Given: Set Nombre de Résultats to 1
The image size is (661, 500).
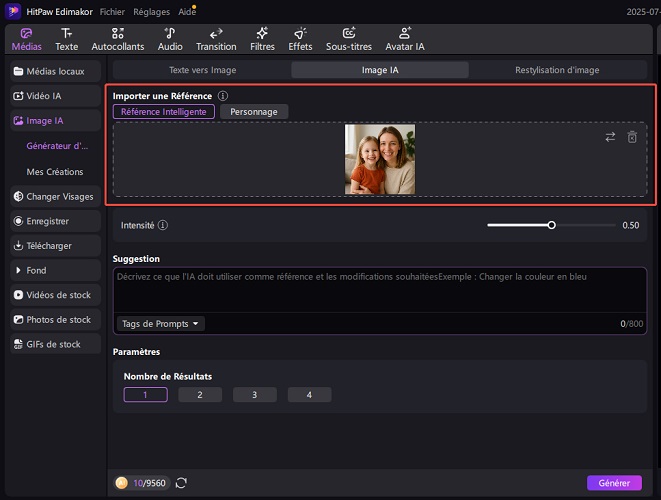Looking at the screenshot, I should [145, 395].
